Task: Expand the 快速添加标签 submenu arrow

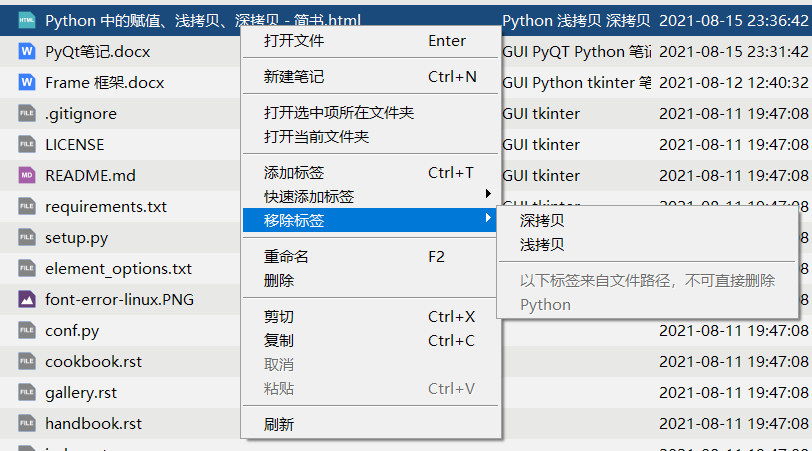Action: (488, 194)
